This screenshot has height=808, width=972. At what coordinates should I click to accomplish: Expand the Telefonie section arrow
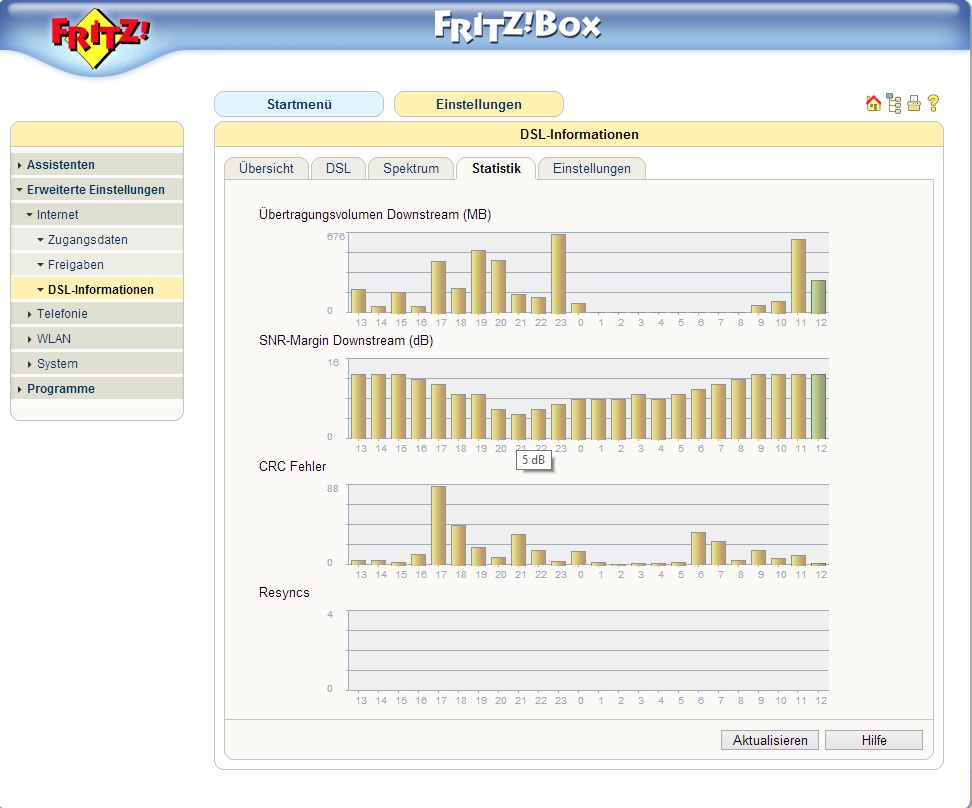coord(29,314)
